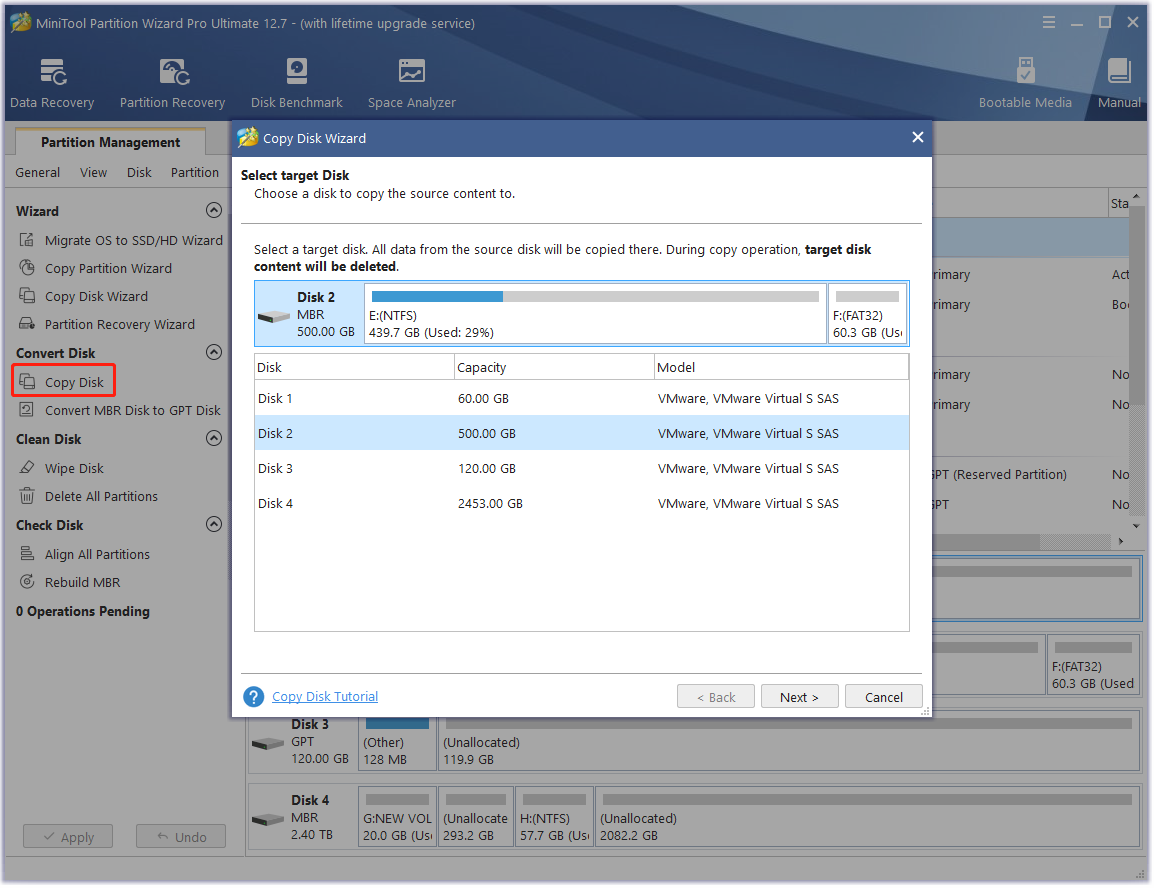The height and width of the screenshot is (888, 1154).
Task: Open the Disk menu
Action: point(139,172)
